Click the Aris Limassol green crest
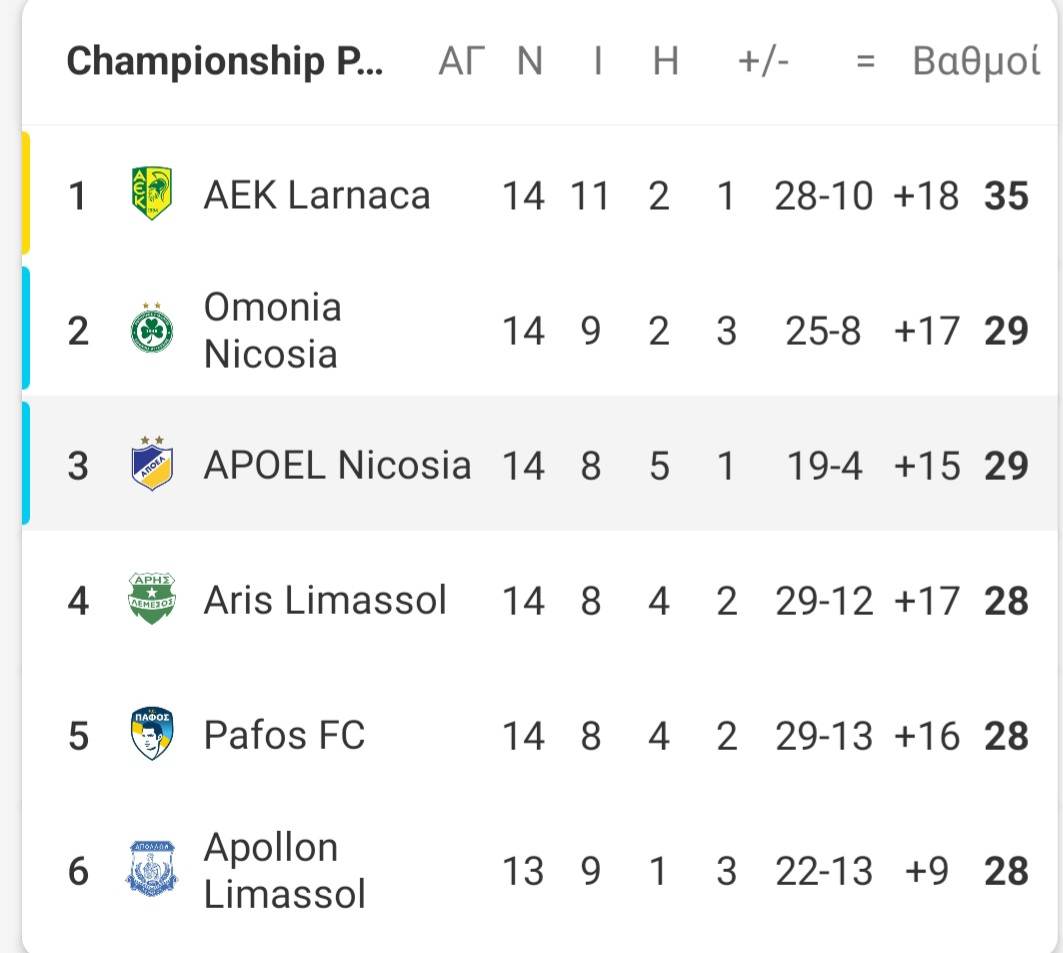The image size is (1063, 953). pyautogui.click(x=152, y=599)
